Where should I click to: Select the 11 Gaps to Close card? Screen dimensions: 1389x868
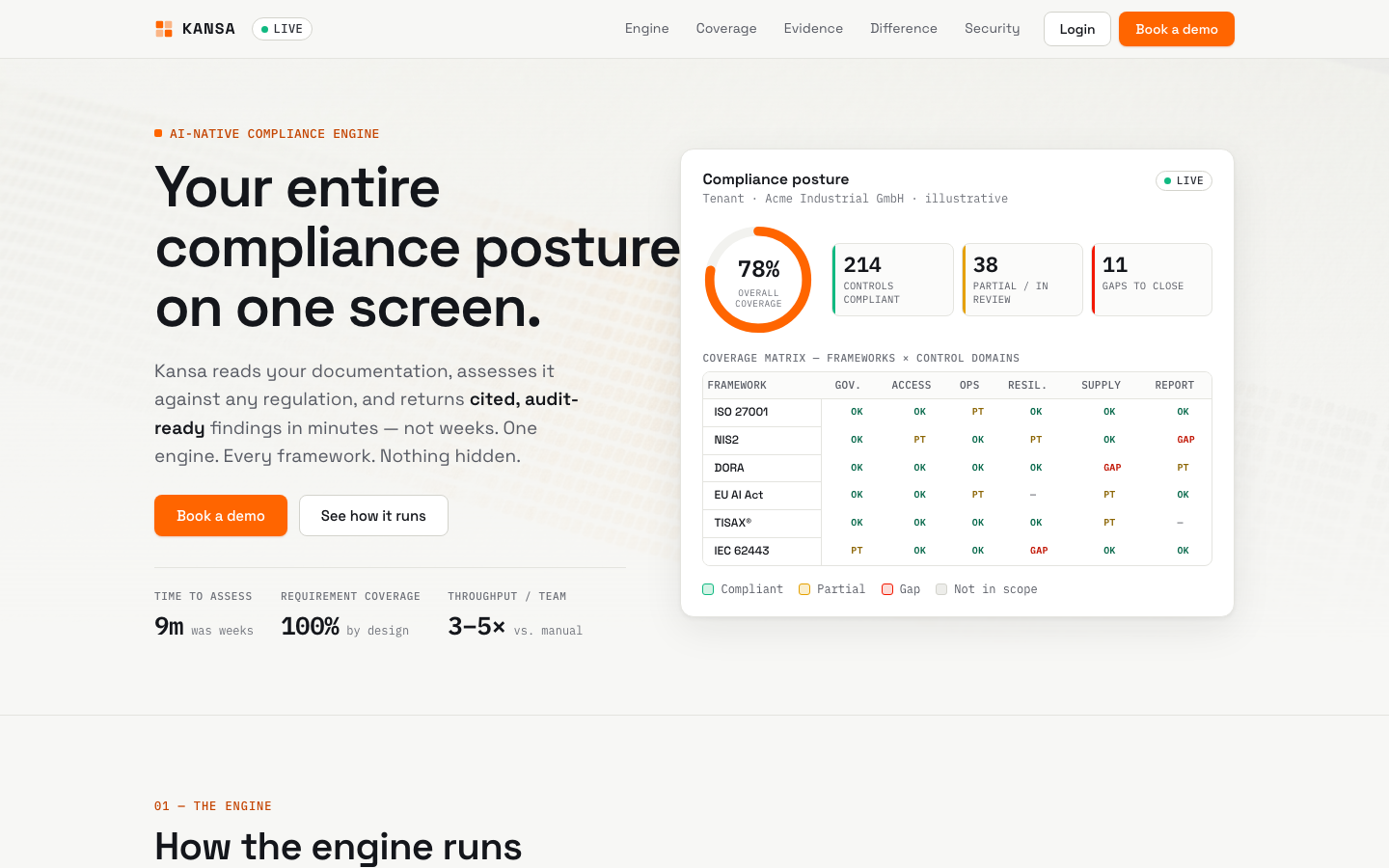1152,280
